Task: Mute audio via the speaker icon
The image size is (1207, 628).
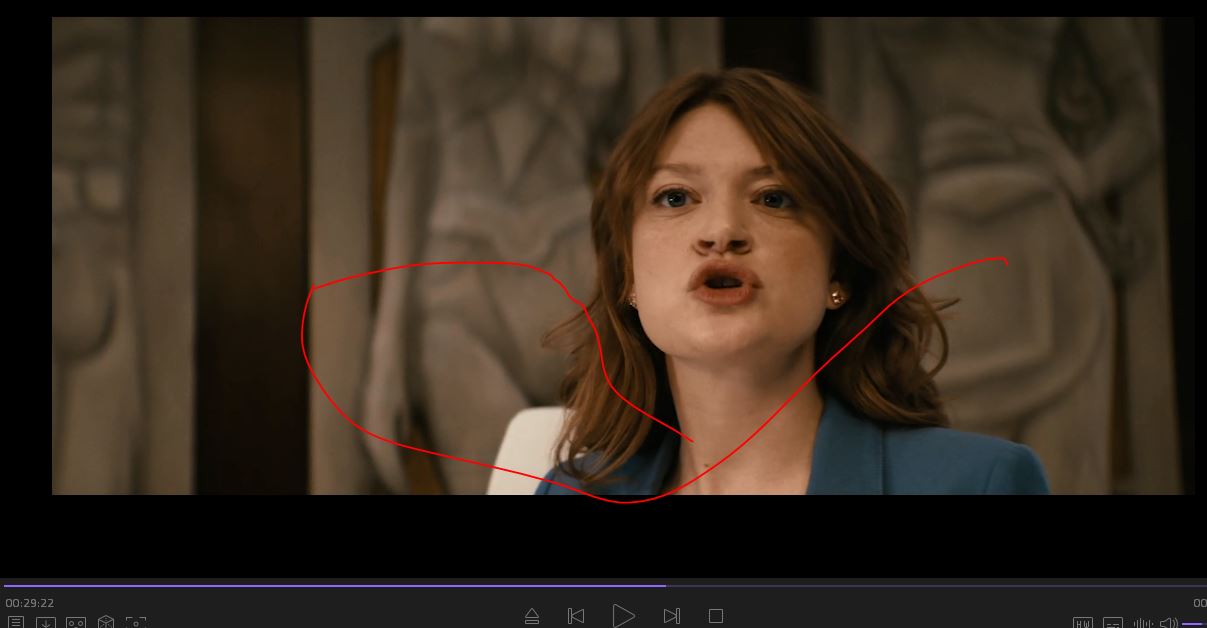Action: click(1168, 623)
